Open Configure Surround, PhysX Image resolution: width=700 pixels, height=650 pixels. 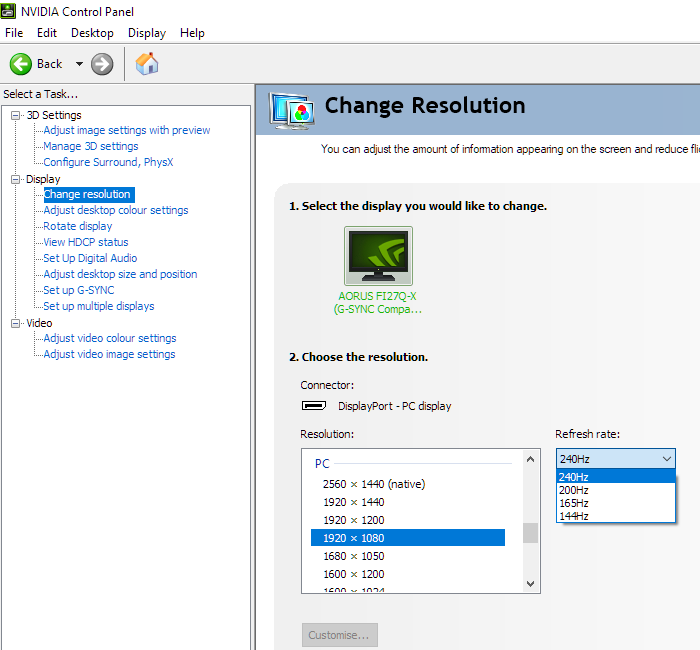(108, 162)
